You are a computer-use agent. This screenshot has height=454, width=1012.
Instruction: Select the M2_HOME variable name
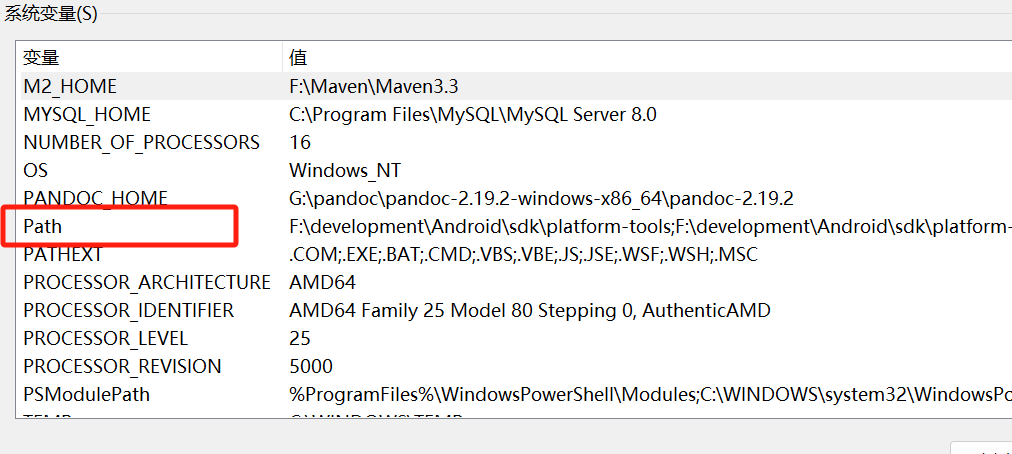70,87
